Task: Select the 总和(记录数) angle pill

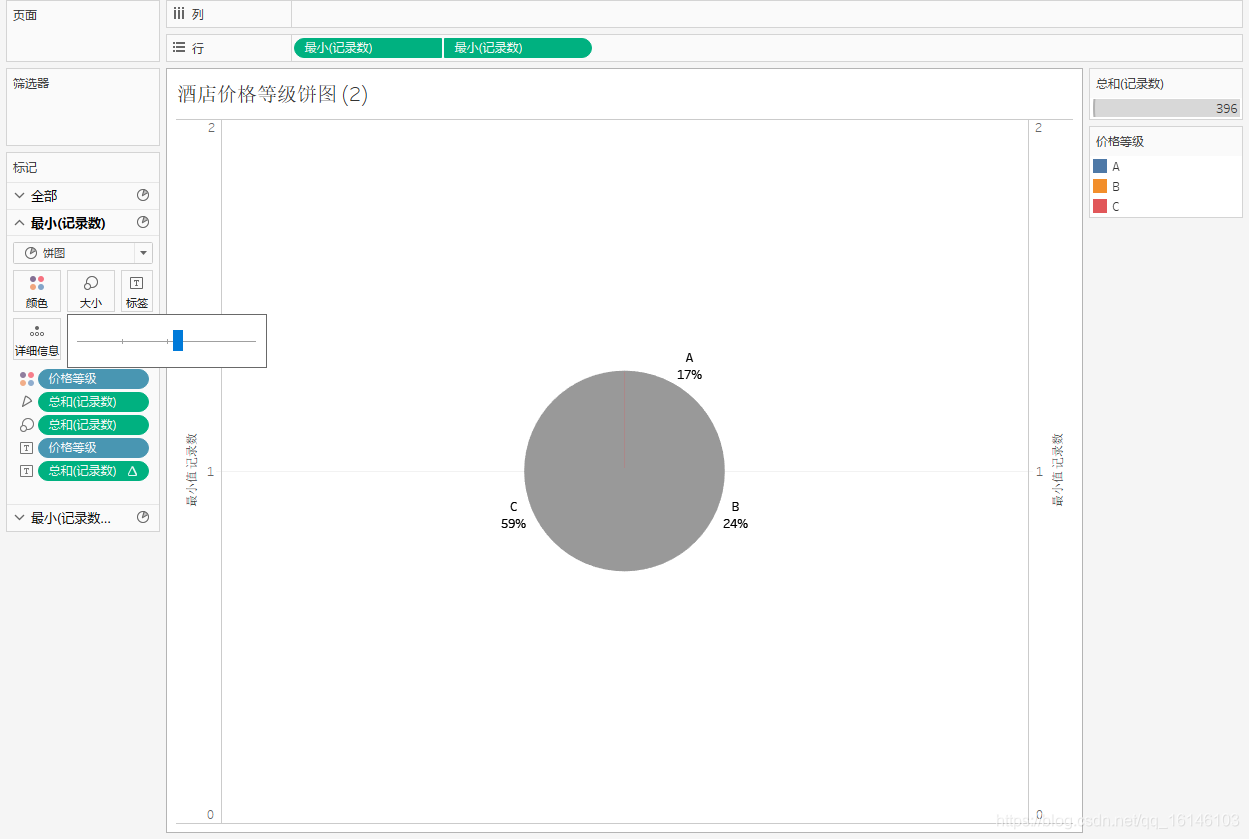Action: click(93, 402)
